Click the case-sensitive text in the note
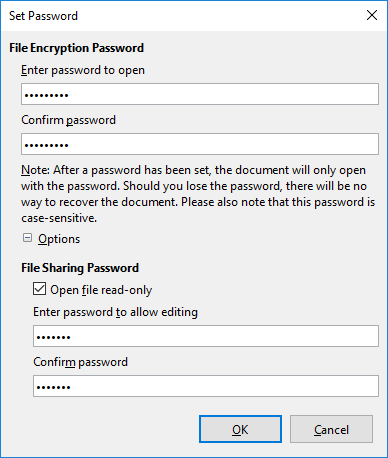This screenshot has width=388, height=458. [x=59, y=218]
